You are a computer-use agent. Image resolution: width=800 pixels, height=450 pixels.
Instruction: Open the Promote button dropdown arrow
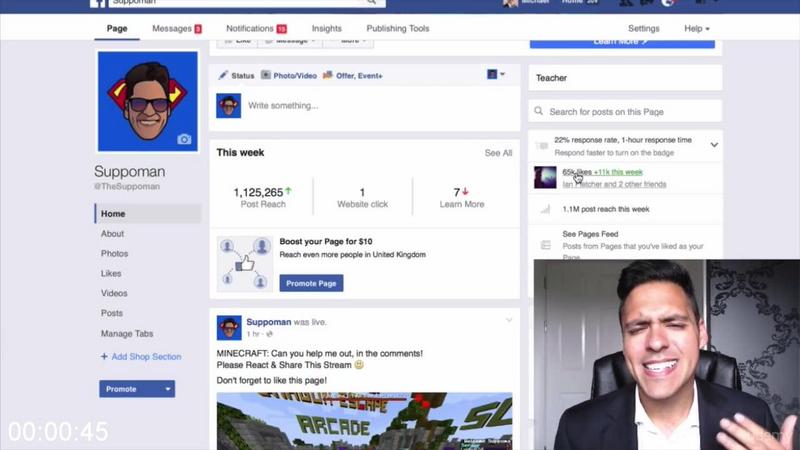pyautogui.click(x=167, y=389)
